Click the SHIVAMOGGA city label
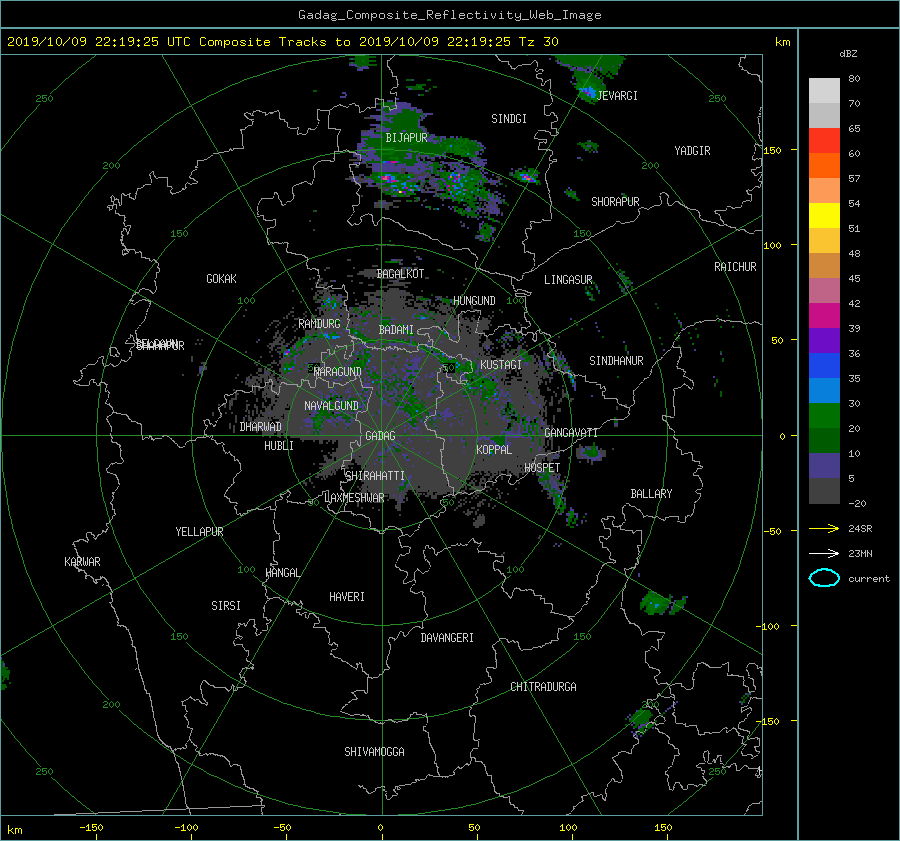Viewport: 900px width, 841px height. 374,751
